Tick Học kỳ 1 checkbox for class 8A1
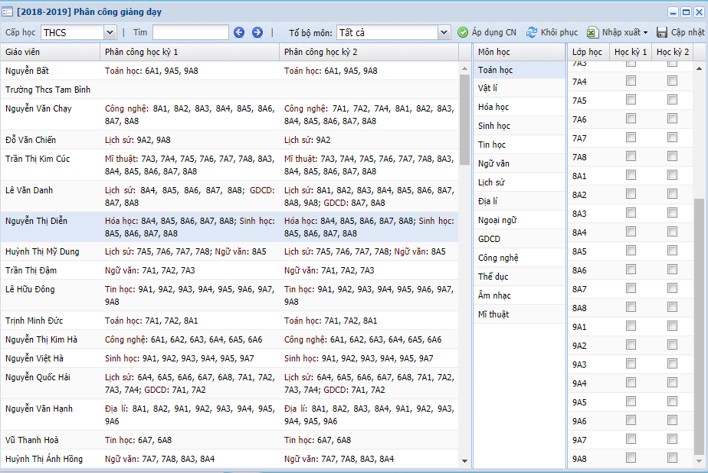This screenshot has height=473, width=708. [631, 176]
